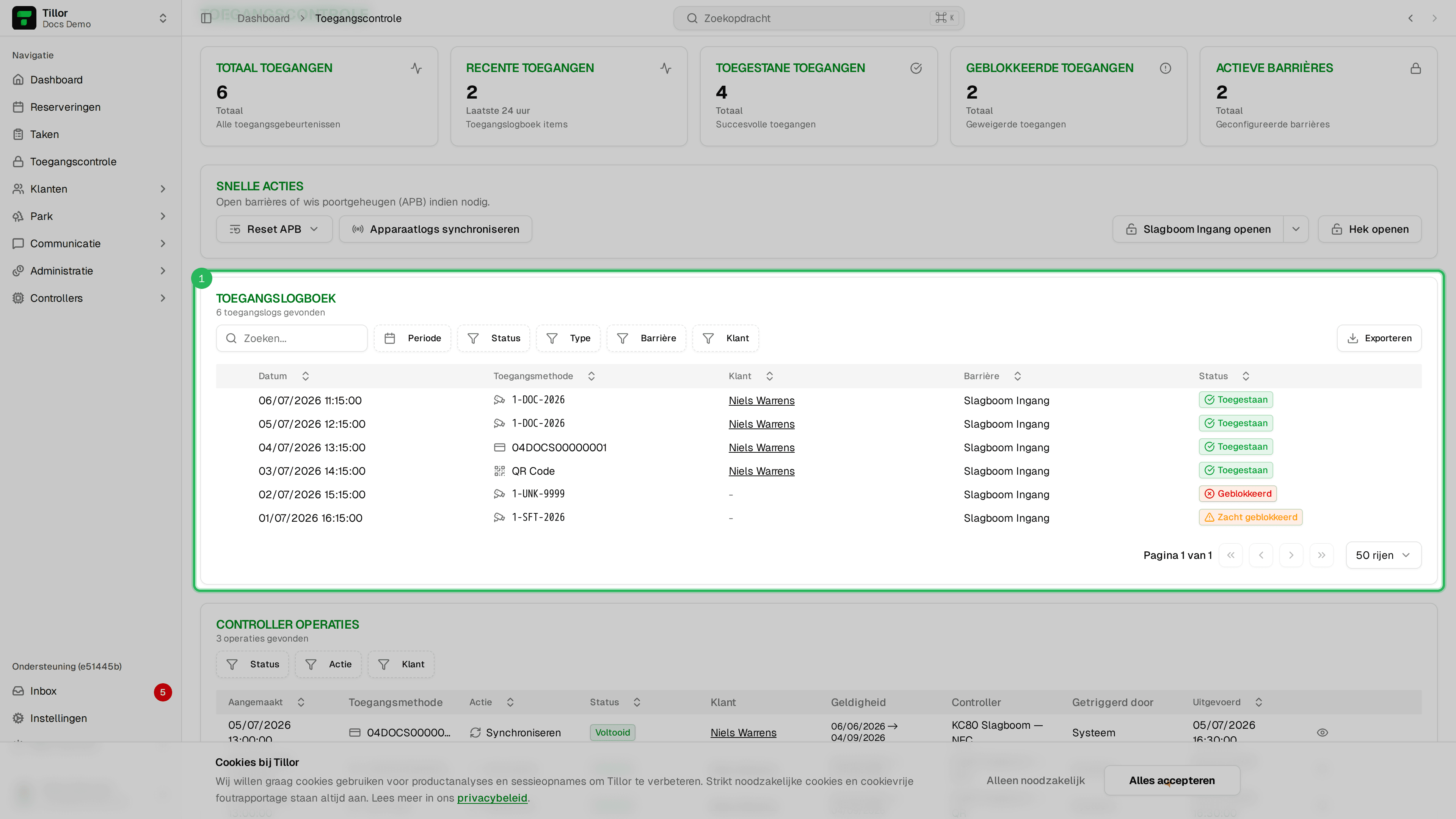Open the dropdown arrow next to Slagboom Ingang openen
Viewport: 1456px width, 819px height.
[1296, 229]
